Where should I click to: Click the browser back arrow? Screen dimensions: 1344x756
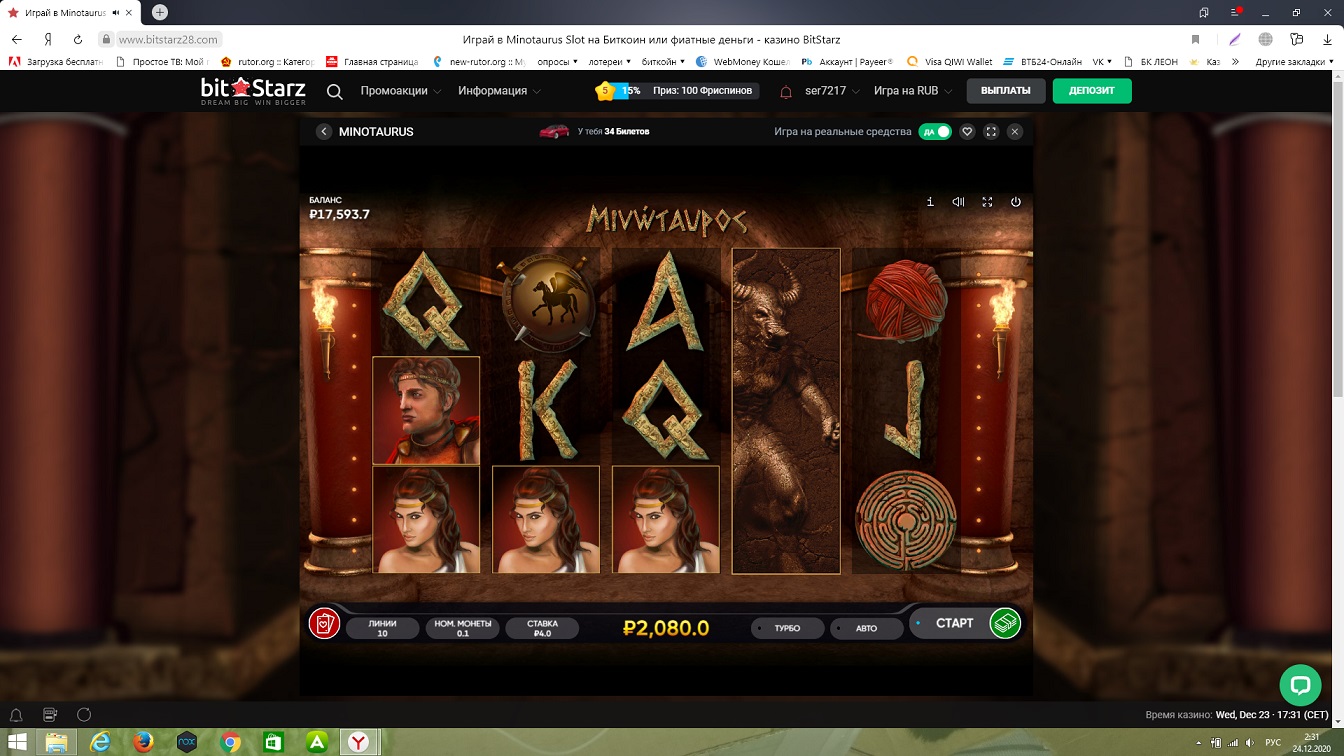(16, 39)
